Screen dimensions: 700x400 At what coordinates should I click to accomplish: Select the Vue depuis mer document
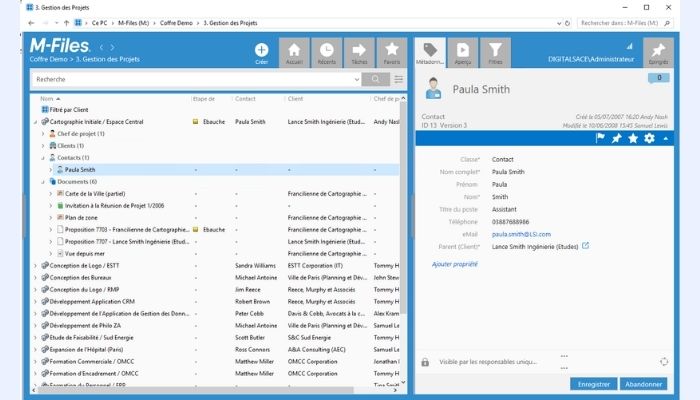(x=85, y=254)
